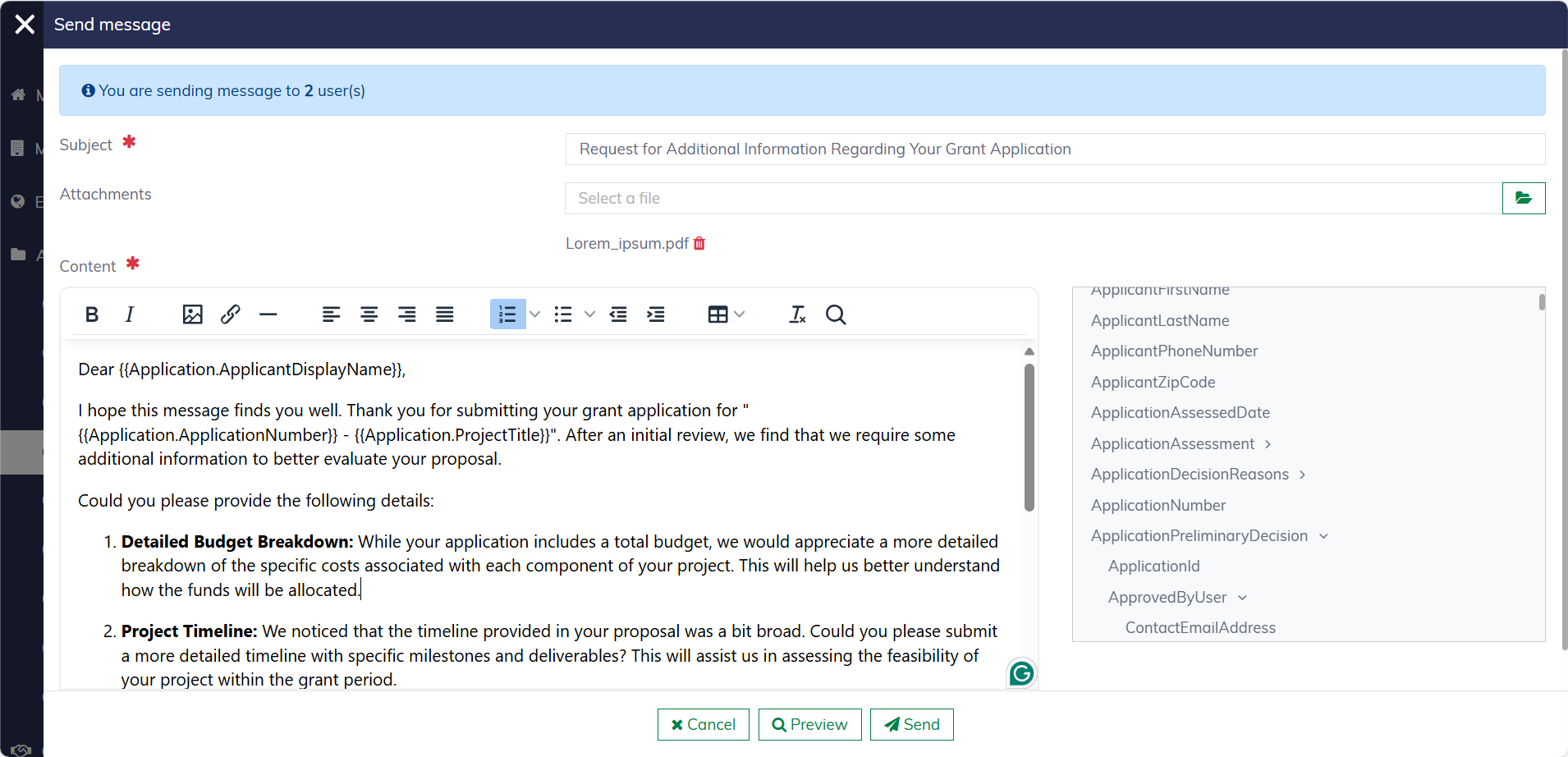Delete the Lorem_ipsum.pdf attachment
The width and height of the screenshot is (1568, 757).
(x=699, y=243)
